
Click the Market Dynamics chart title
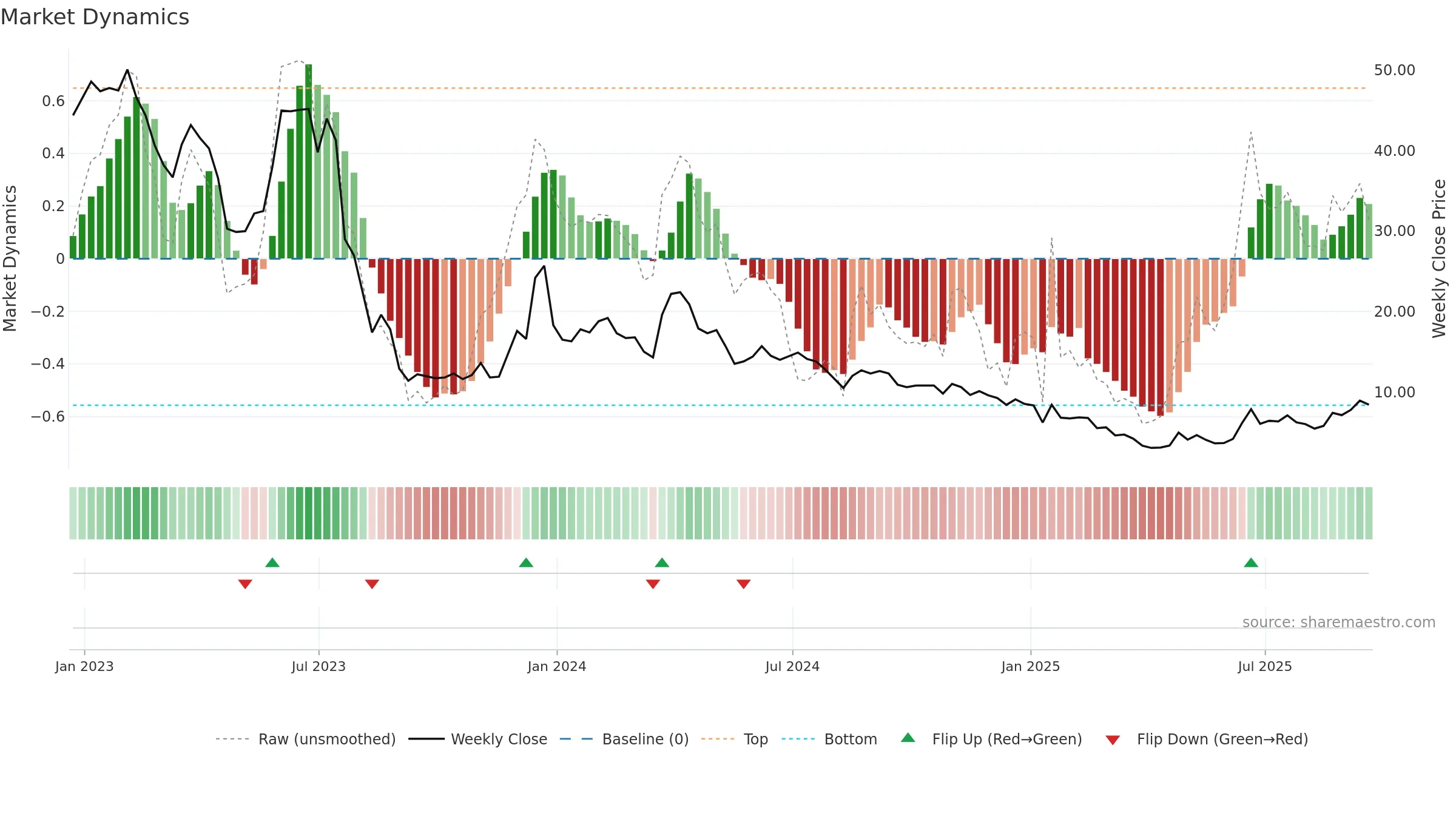95,17
